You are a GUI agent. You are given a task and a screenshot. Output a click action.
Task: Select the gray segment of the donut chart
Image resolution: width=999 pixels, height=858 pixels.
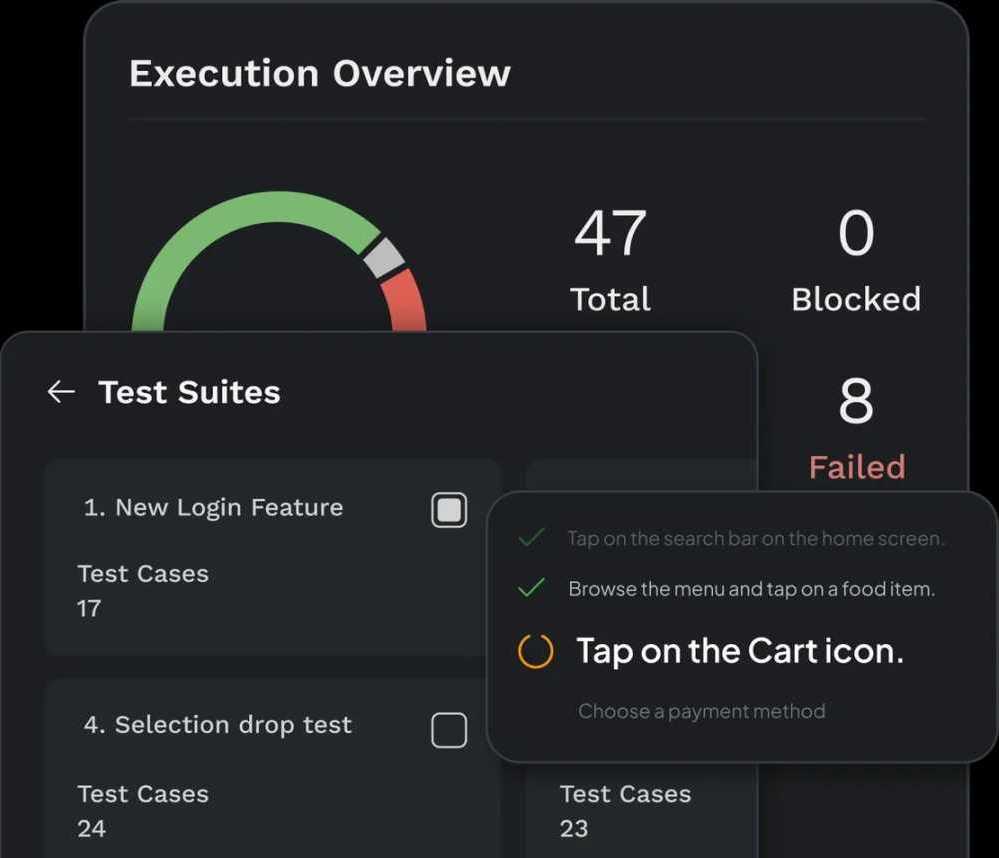[x=384, y=258]
